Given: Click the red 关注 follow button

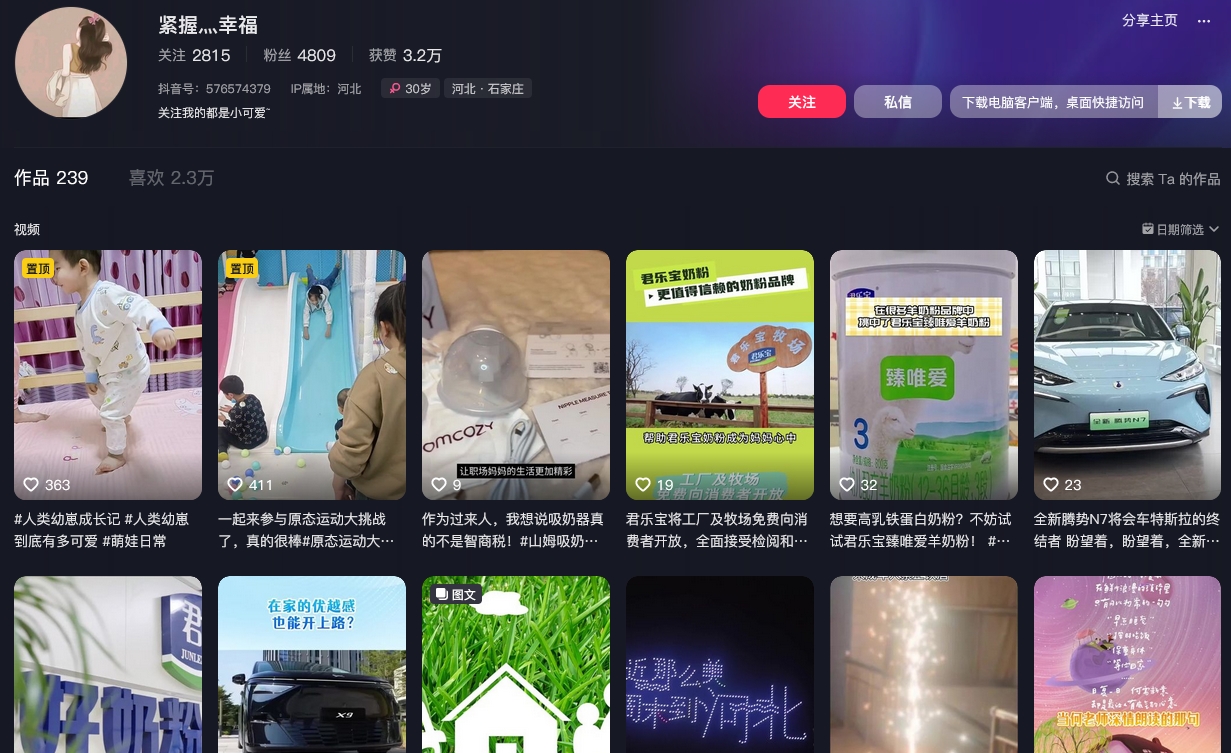Looking at the screenshot, I should coord(802,102).
